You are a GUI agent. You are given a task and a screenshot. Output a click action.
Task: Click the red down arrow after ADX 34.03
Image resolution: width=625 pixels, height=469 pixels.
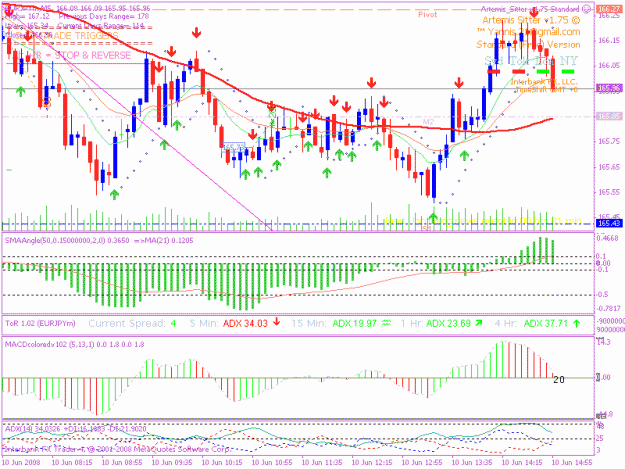[276, 322]
